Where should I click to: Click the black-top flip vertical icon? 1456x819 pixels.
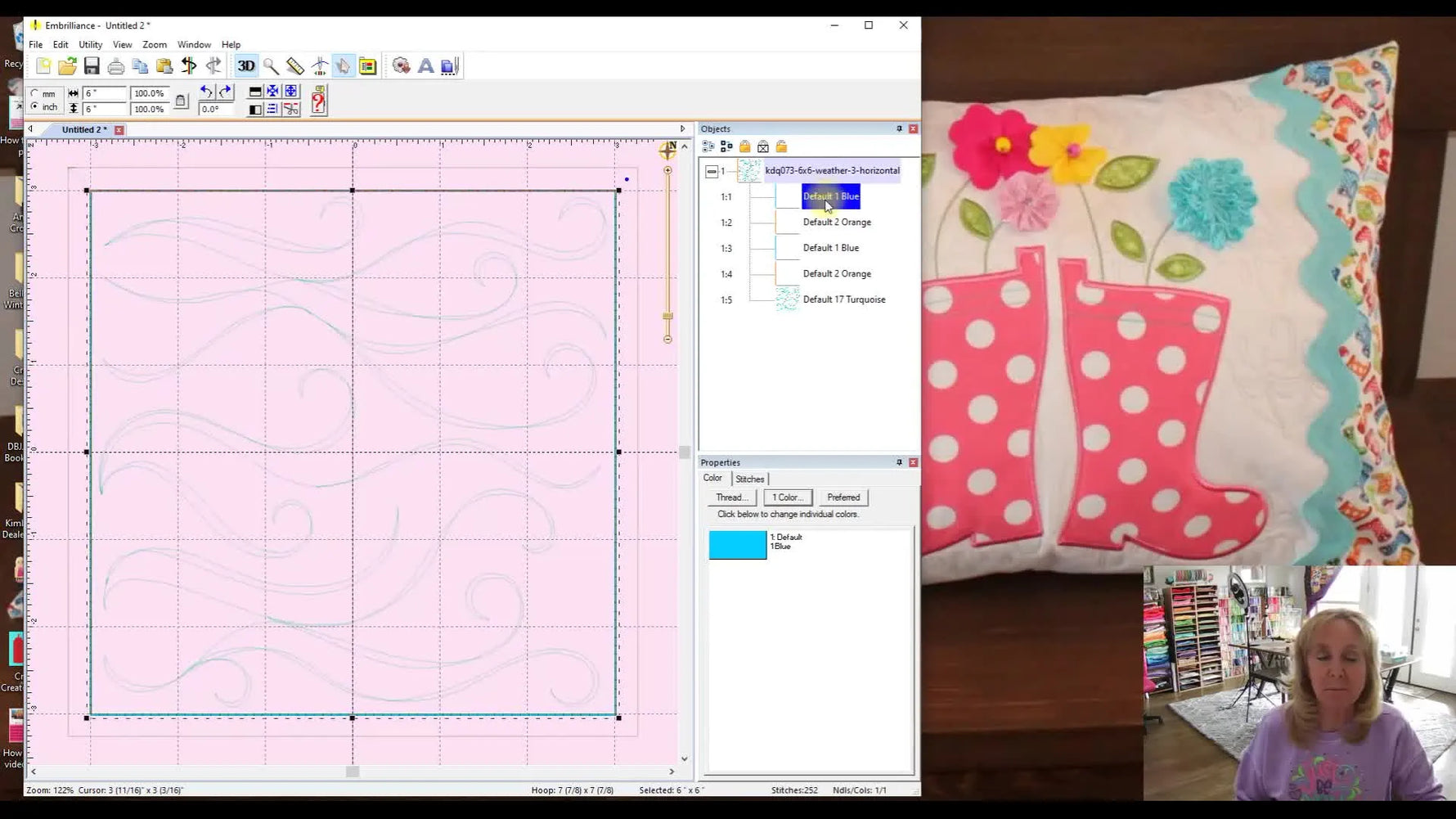[255, 92]
